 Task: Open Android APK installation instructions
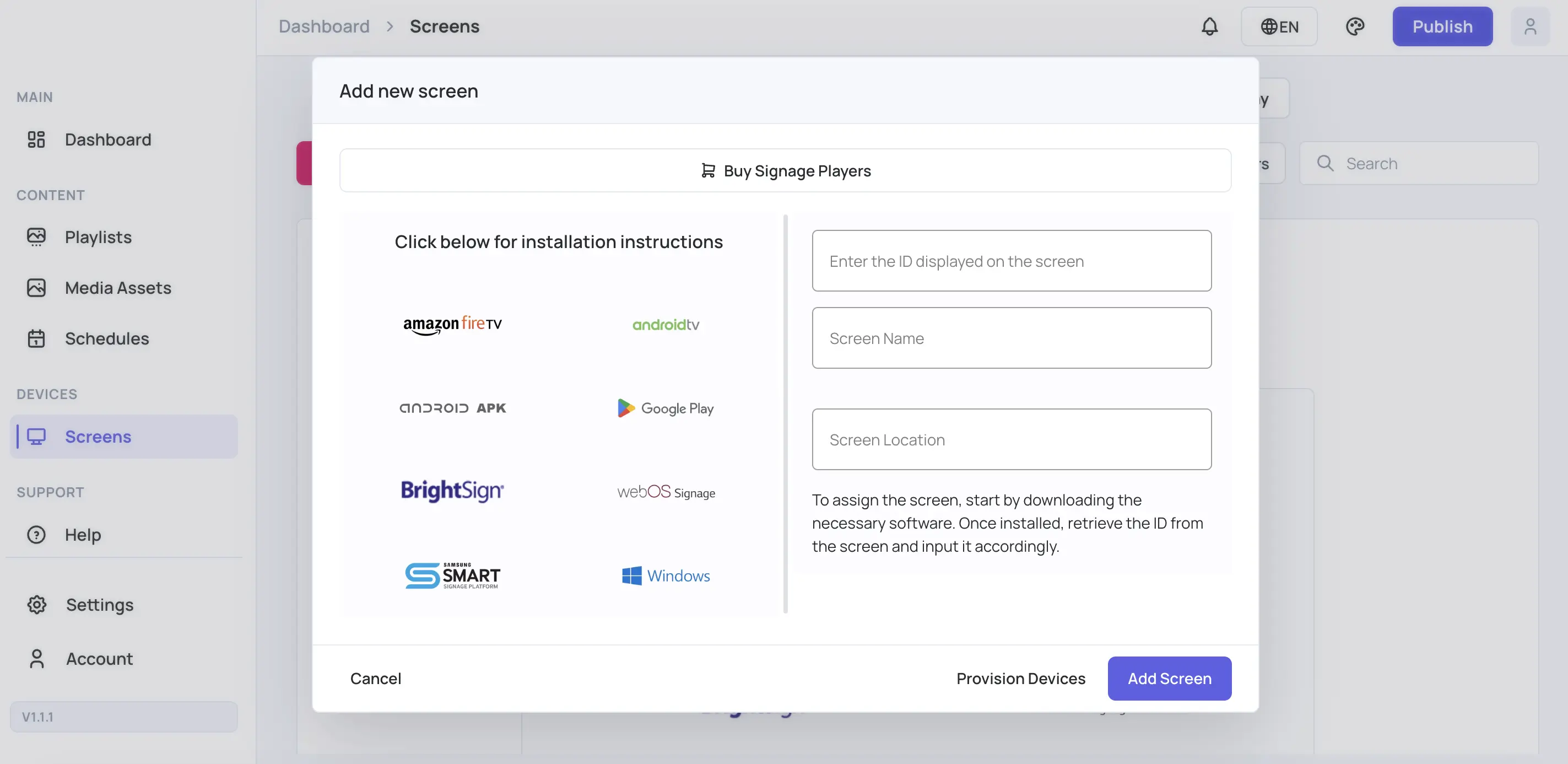(452, 408)
